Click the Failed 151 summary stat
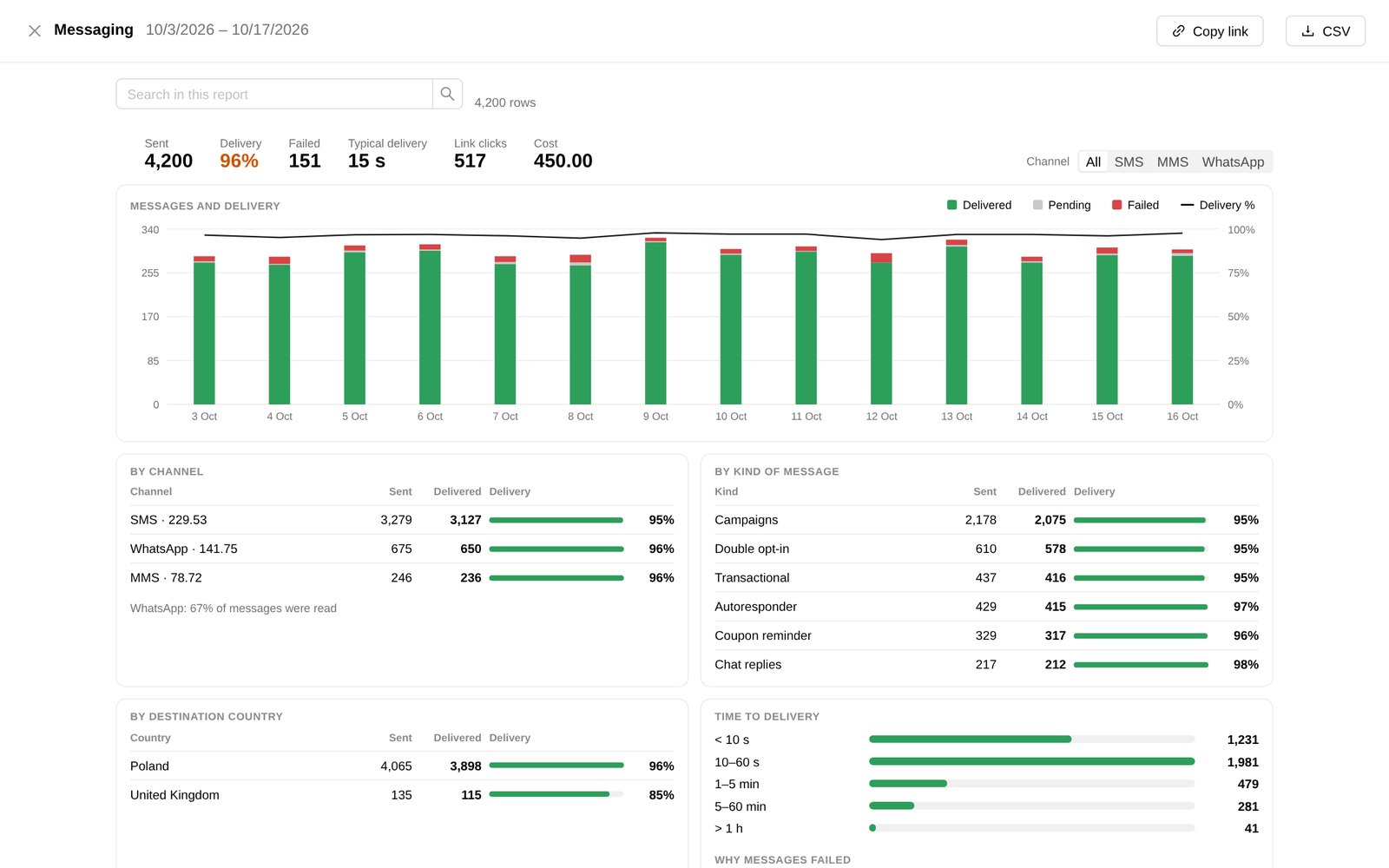This screenshot has height=868, width=1389. pos(305,154)
